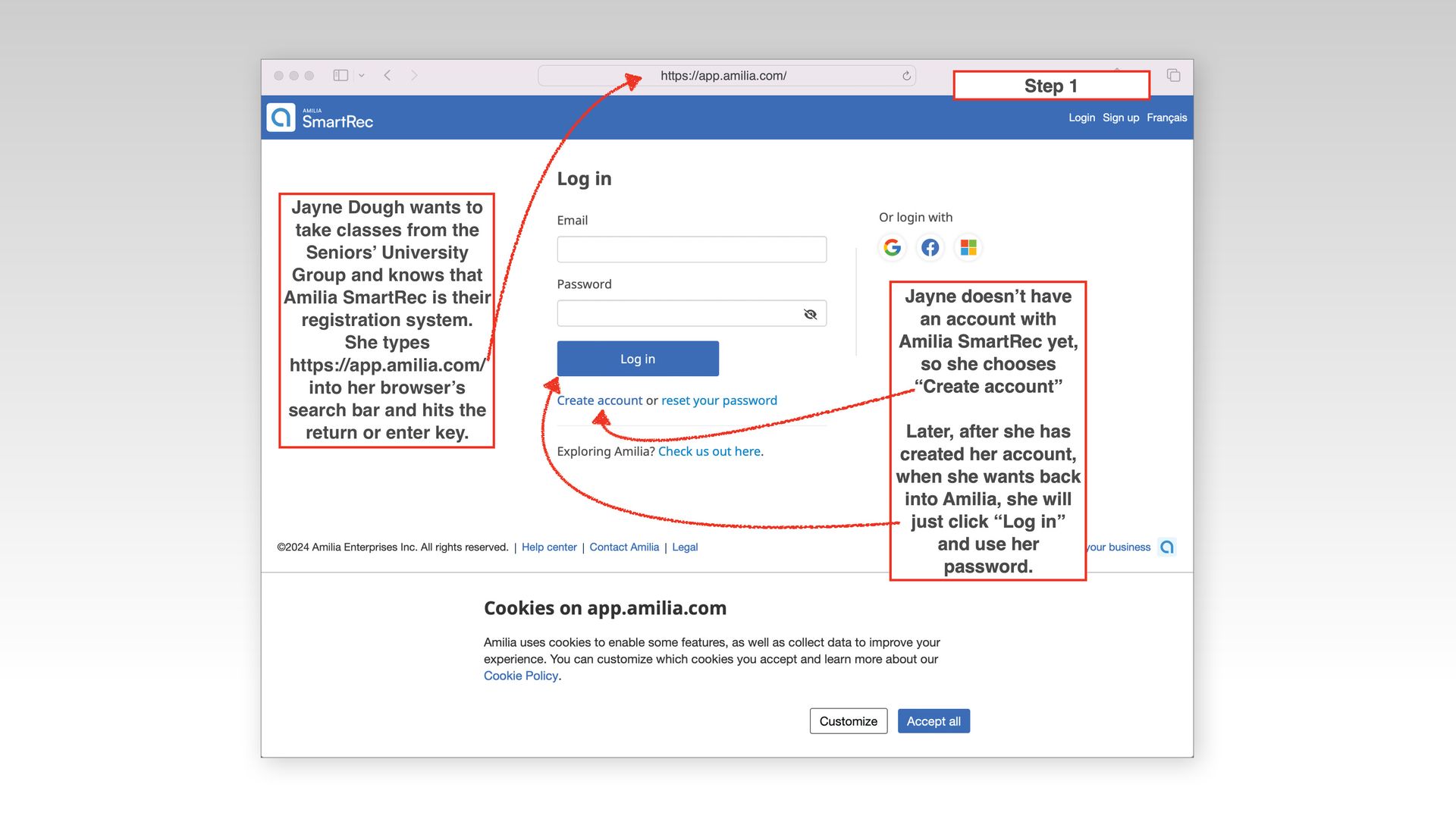Open the Legal footer link

[x=685, y=547]
